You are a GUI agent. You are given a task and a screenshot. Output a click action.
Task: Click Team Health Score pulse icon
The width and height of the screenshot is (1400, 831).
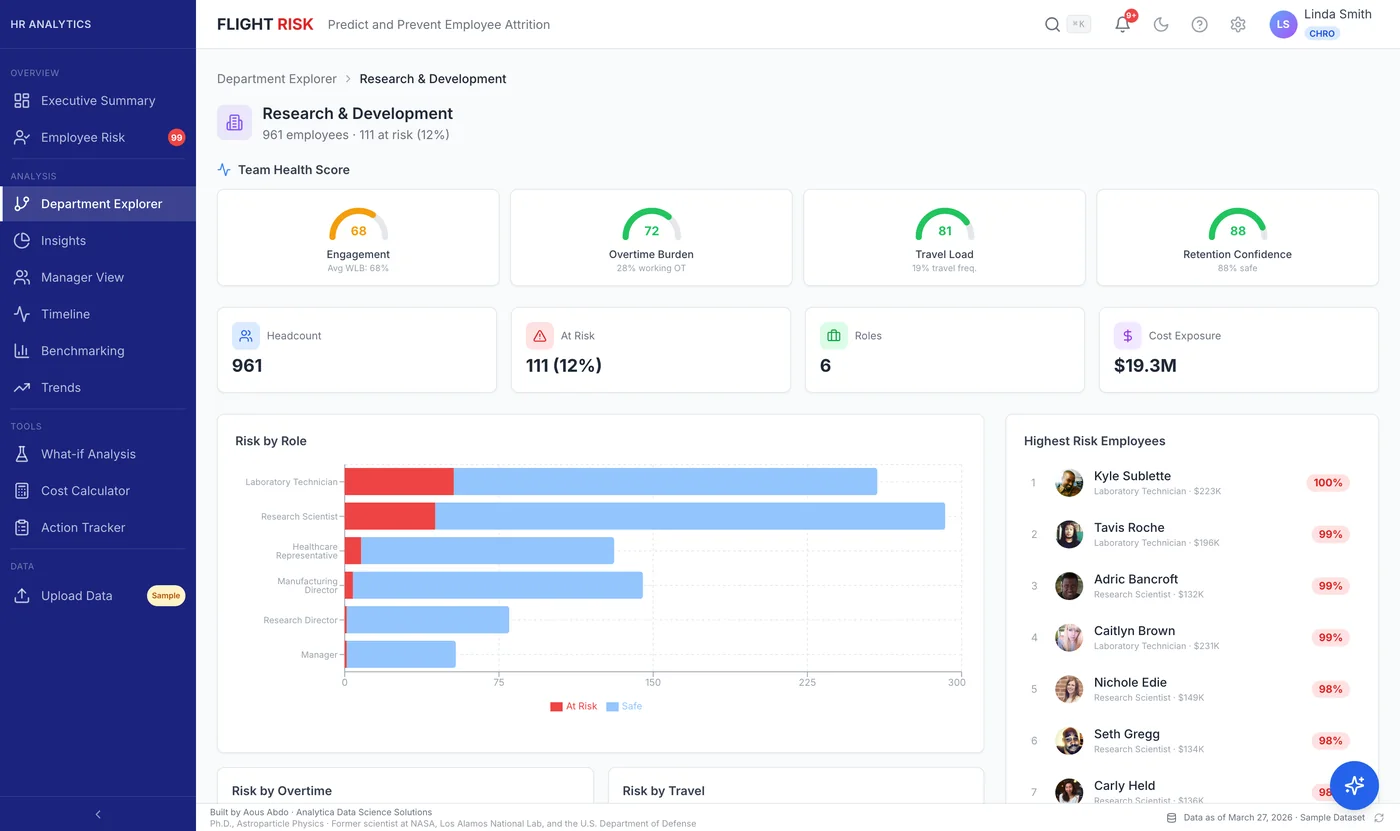tap(224, 170)
